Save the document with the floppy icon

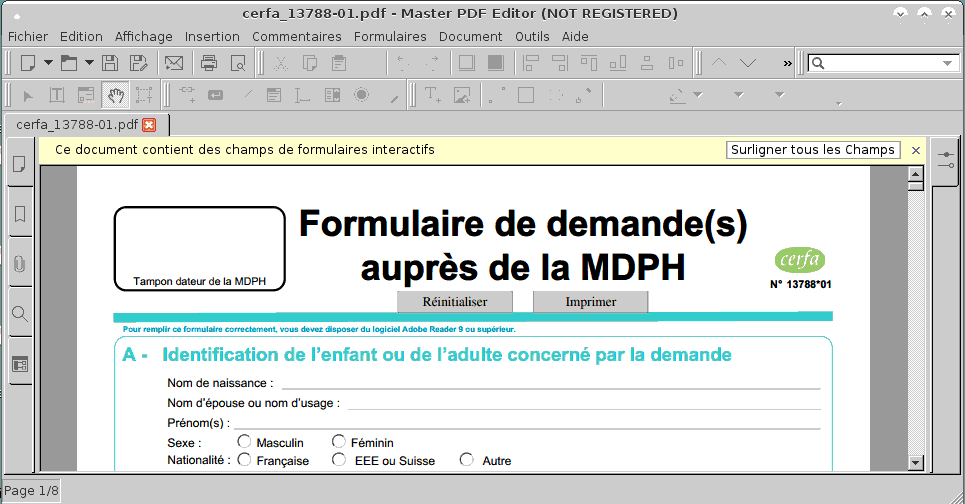[x=110, y=63]
